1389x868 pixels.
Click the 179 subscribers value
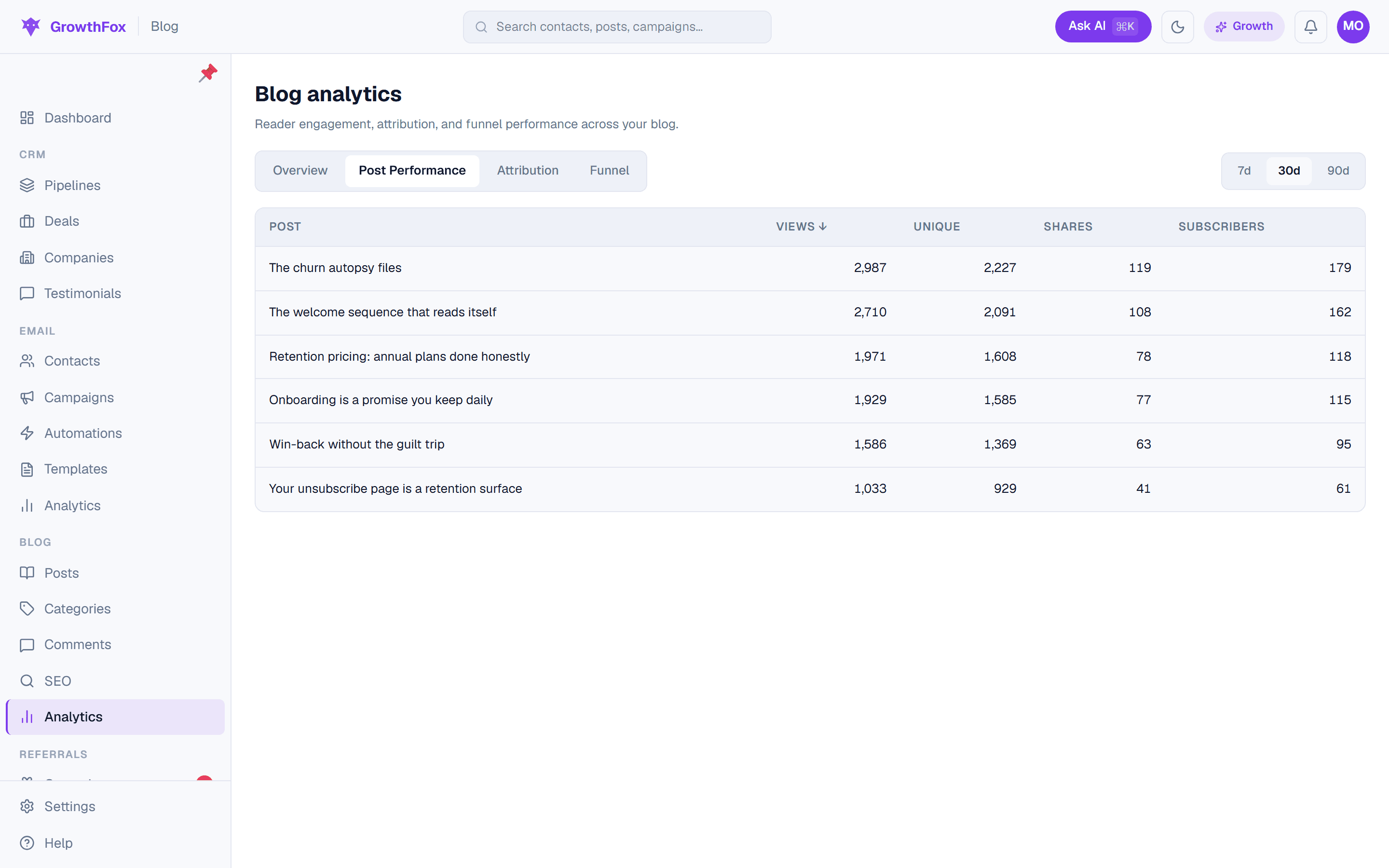coord(1340,268)
